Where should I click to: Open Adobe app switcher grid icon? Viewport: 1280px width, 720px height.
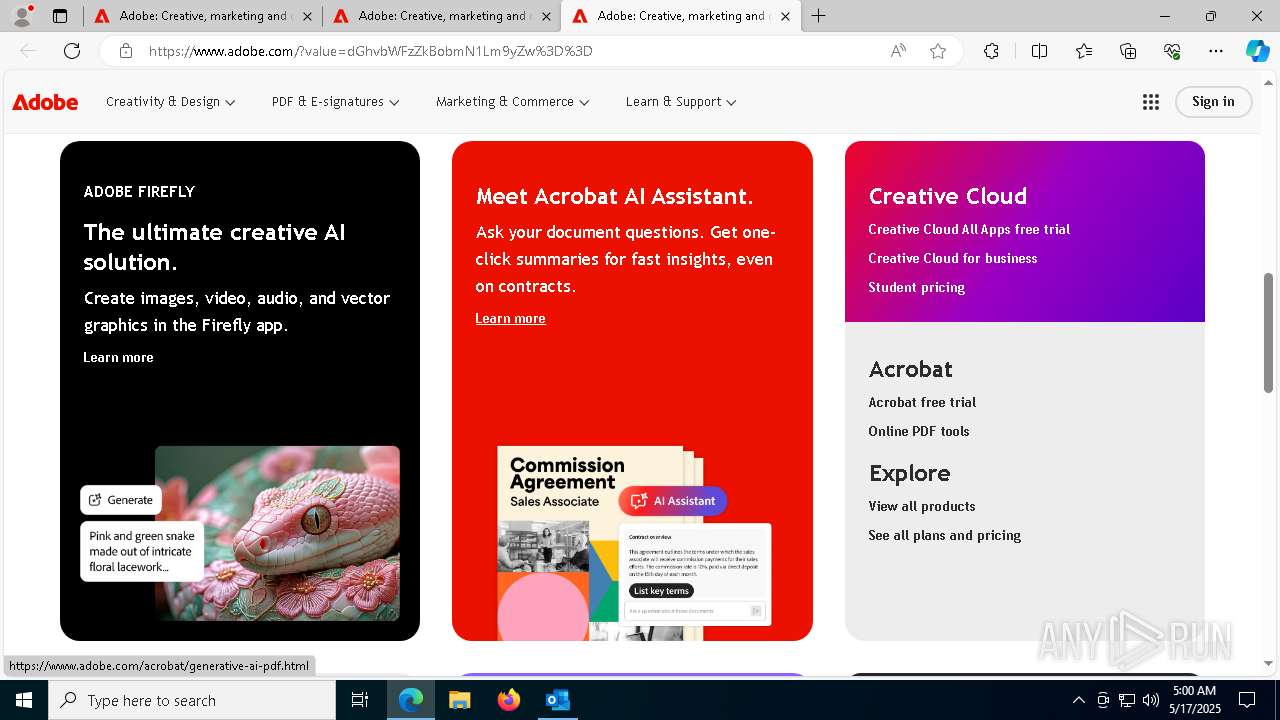coord(1151,101)
